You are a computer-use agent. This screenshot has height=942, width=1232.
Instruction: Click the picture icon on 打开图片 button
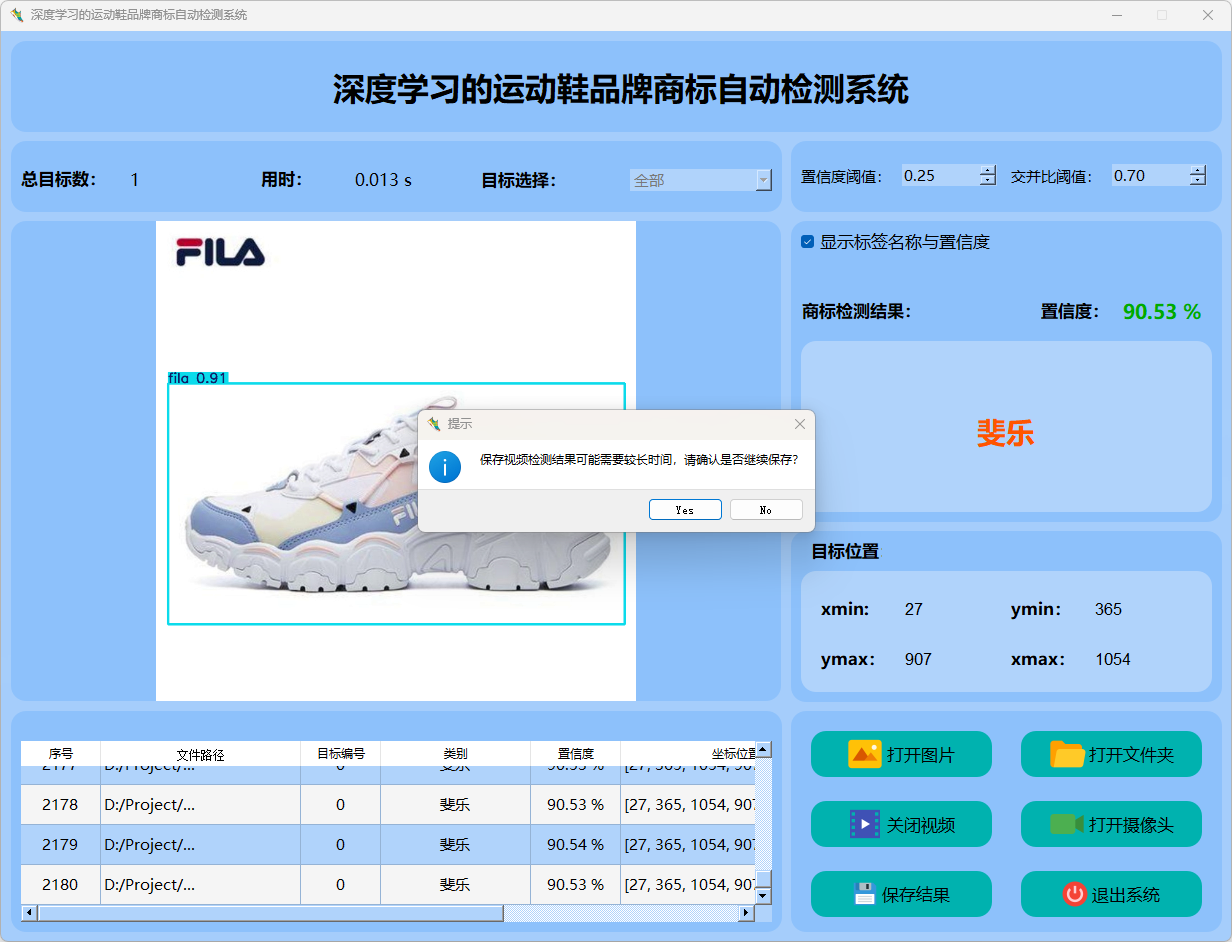point(864,754)
